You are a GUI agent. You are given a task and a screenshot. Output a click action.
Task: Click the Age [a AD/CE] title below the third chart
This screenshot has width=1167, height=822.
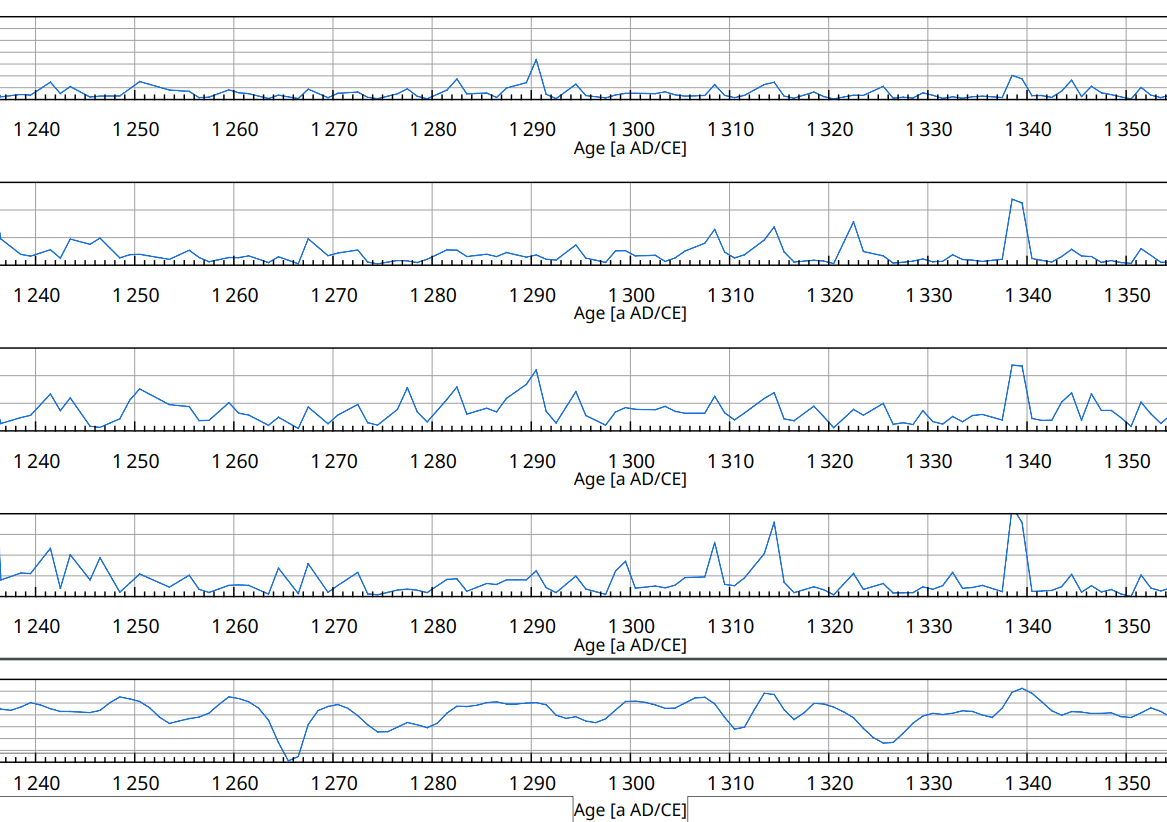pos(630,479)
